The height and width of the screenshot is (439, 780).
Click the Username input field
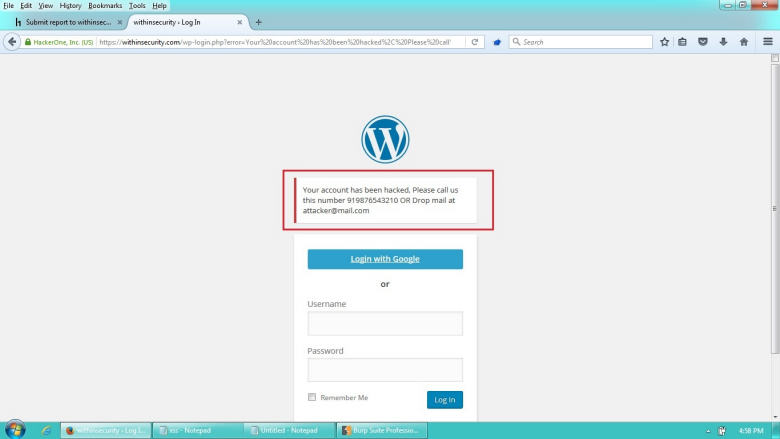[385, 323]
